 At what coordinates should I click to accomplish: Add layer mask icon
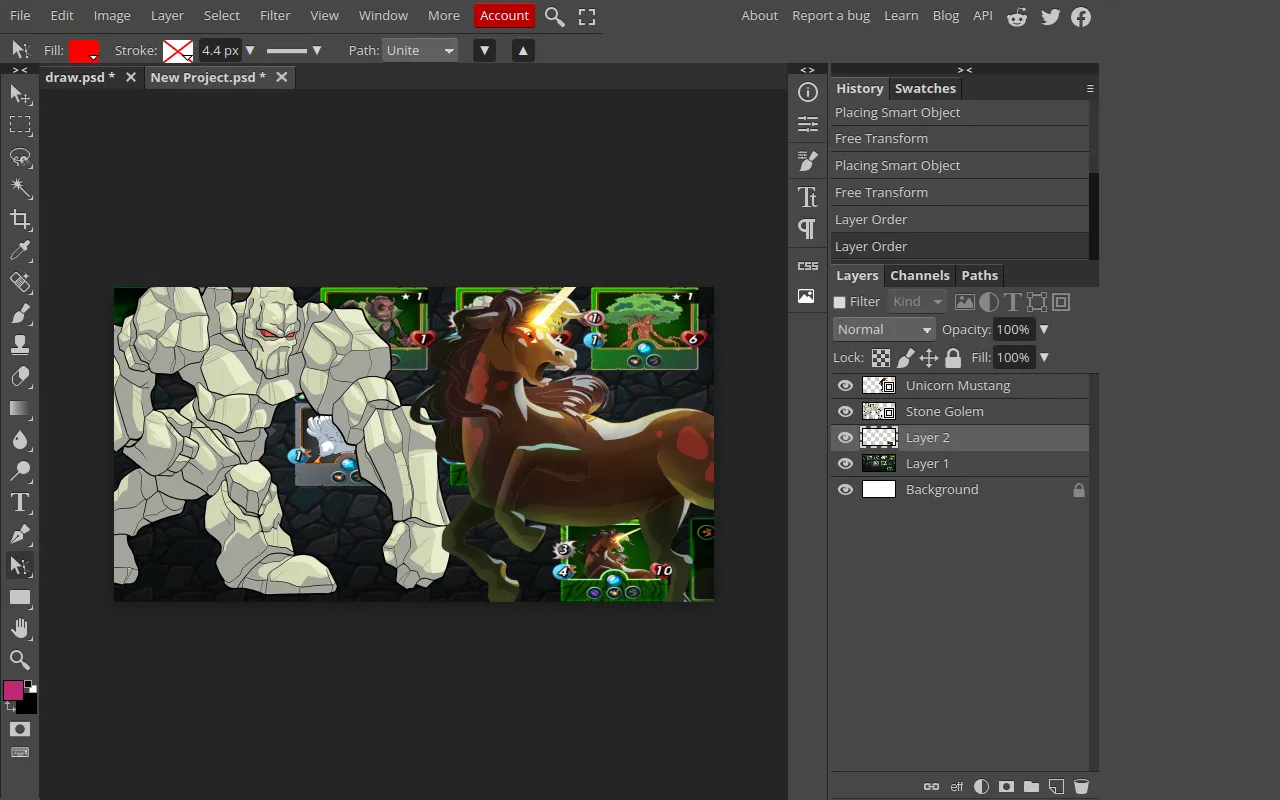[1006, 787]
